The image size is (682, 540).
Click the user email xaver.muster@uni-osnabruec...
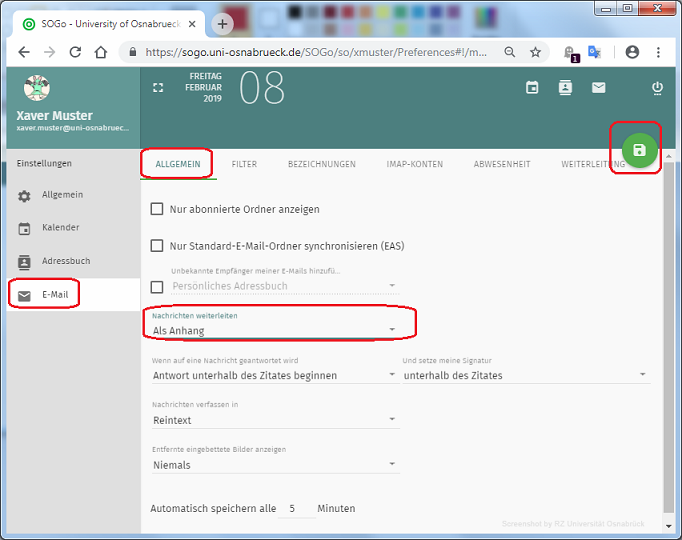pyautogui.click(x=73, y=128)
